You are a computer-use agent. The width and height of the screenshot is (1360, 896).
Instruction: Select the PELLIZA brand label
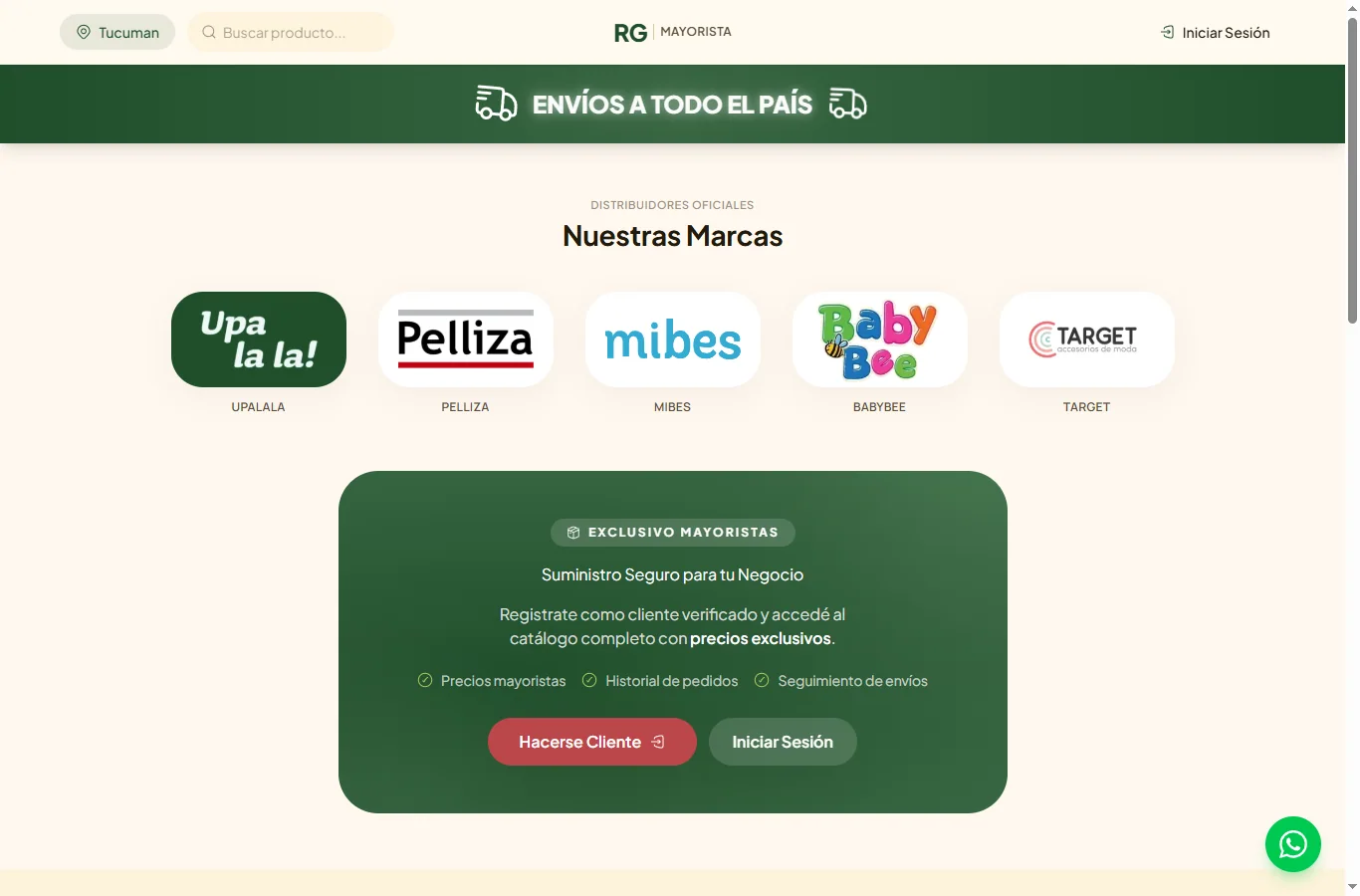466,407
